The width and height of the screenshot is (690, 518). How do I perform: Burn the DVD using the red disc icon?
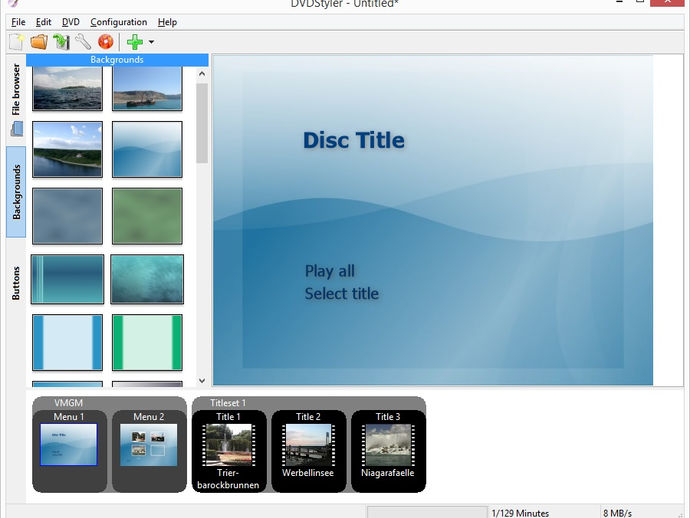click(x=106, y=42)
